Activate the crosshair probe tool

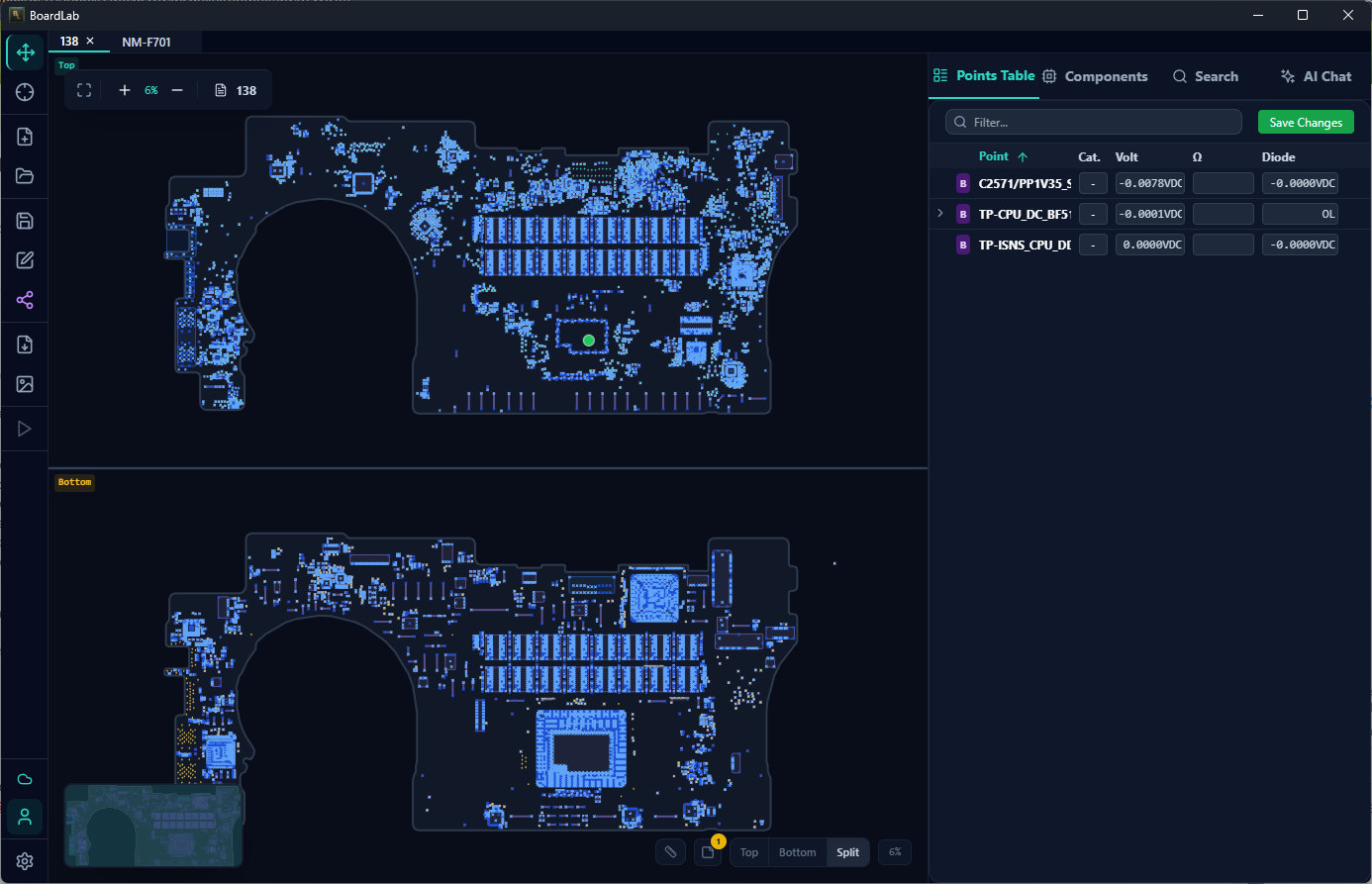click(25, 91)
